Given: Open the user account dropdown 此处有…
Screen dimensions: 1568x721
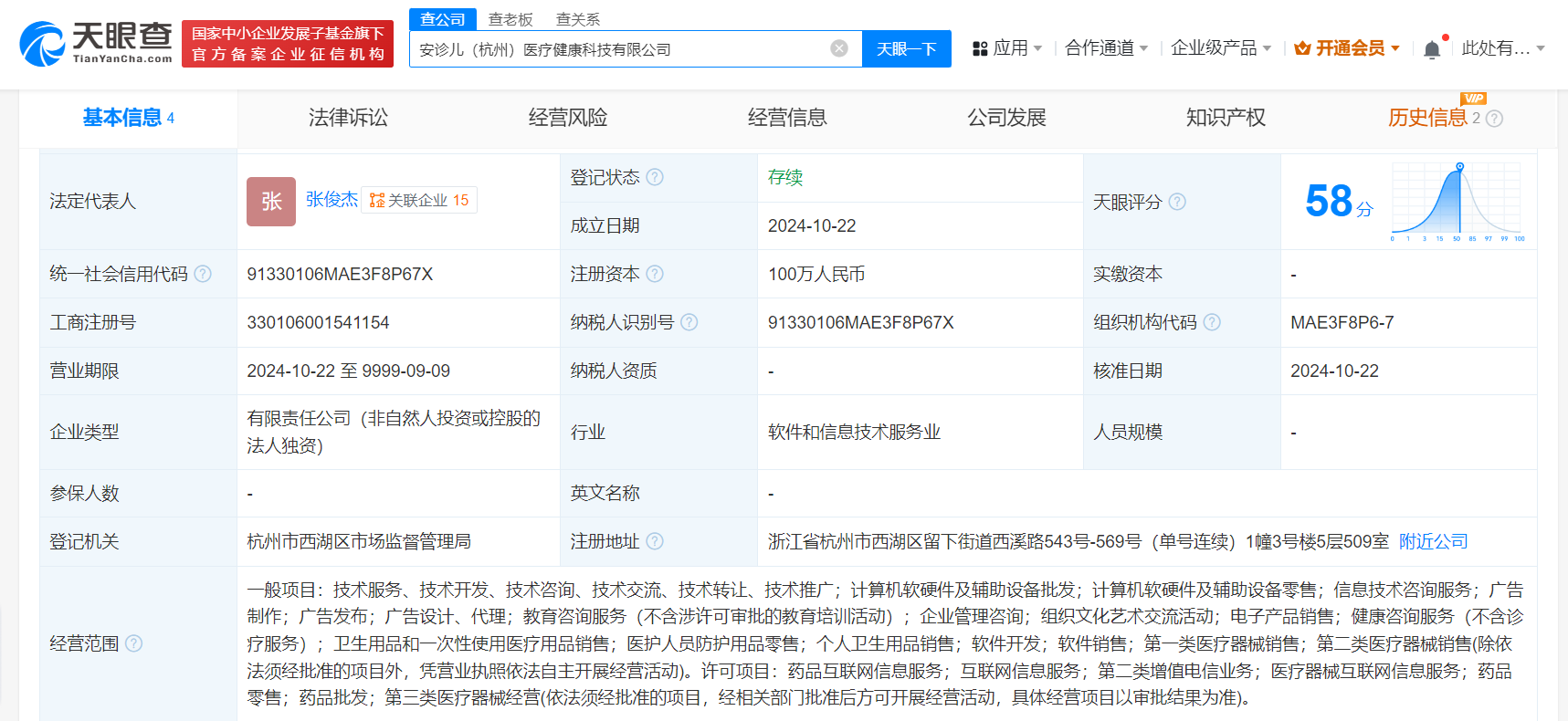Looking at the screenshot, I should coord(1503,48).
